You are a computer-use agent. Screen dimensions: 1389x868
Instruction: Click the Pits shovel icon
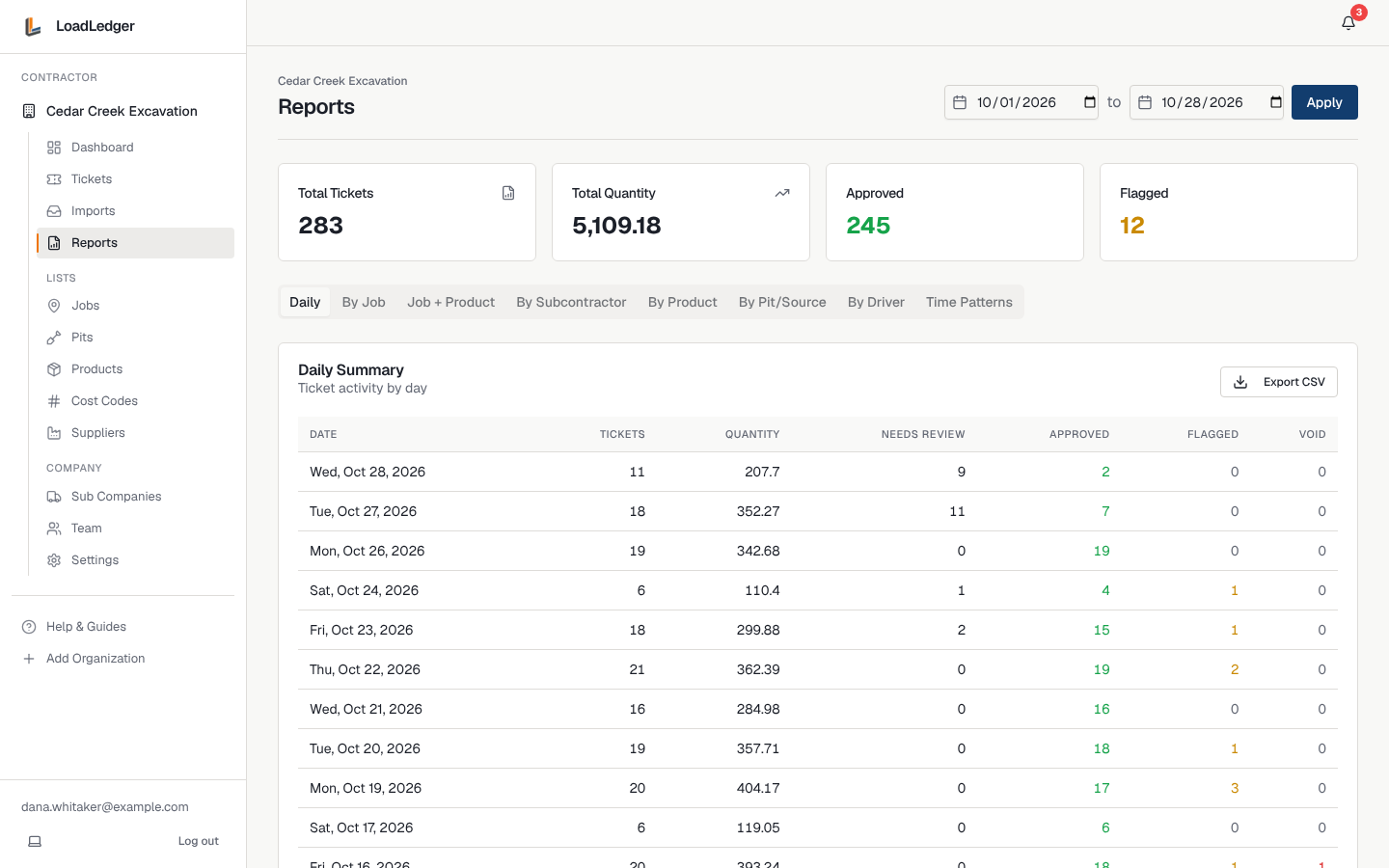54,338
